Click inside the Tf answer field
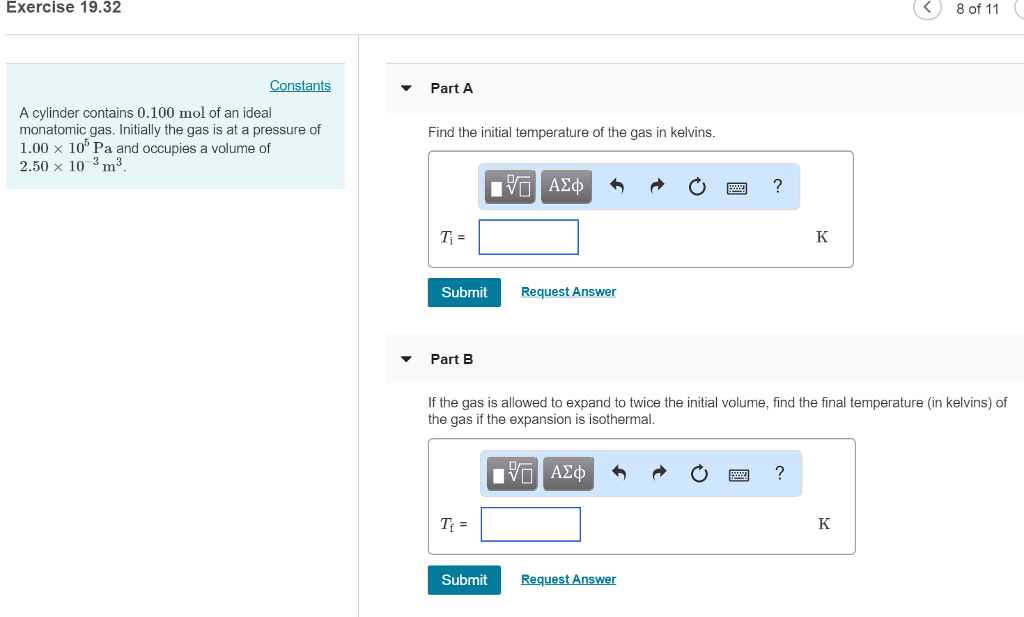Viewport: 1024px width, 617px height. pos(530,523)
